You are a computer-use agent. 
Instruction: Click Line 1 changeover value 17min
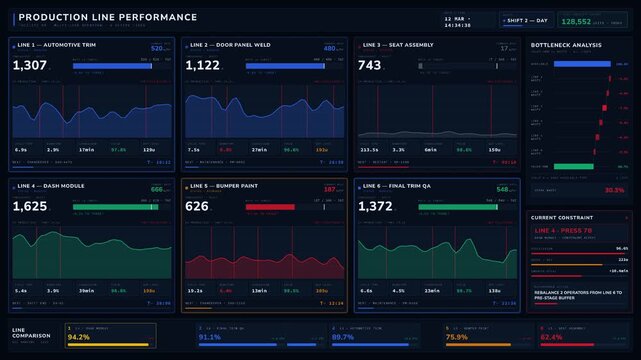[87, 150]
